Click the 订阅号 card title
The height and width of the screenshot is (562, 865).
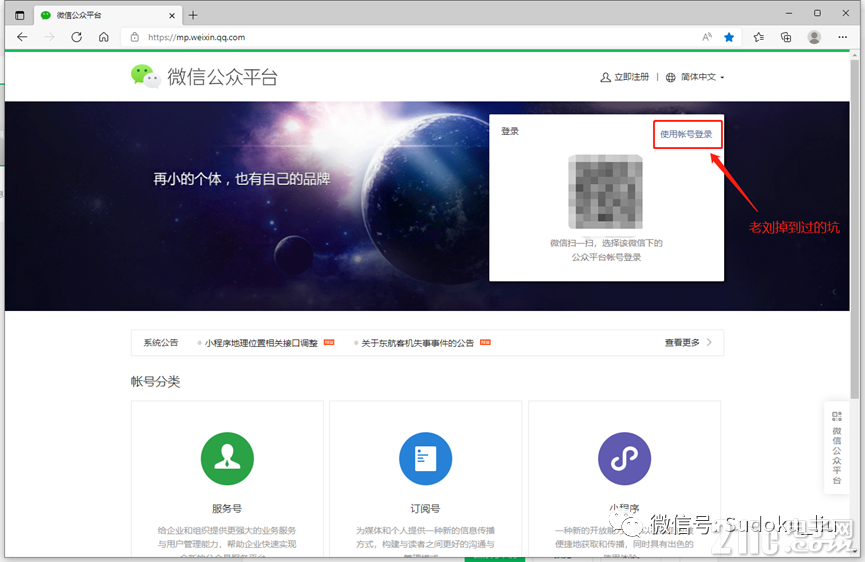click(x=425, y=509)
